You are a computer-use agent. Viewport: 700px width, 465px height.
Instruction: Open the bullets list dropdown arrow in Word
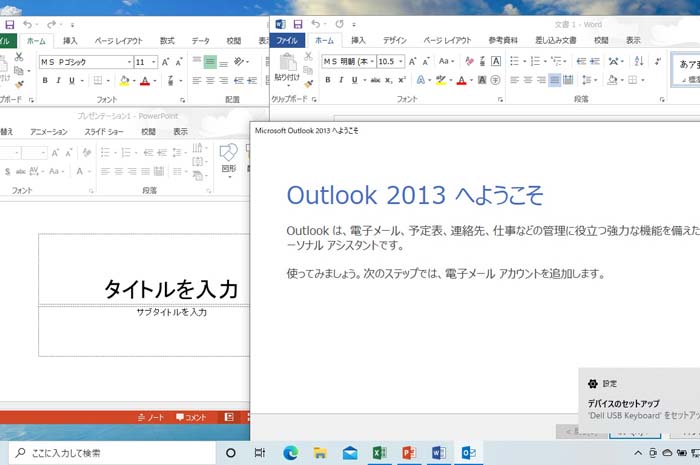(x=525, y=62)
